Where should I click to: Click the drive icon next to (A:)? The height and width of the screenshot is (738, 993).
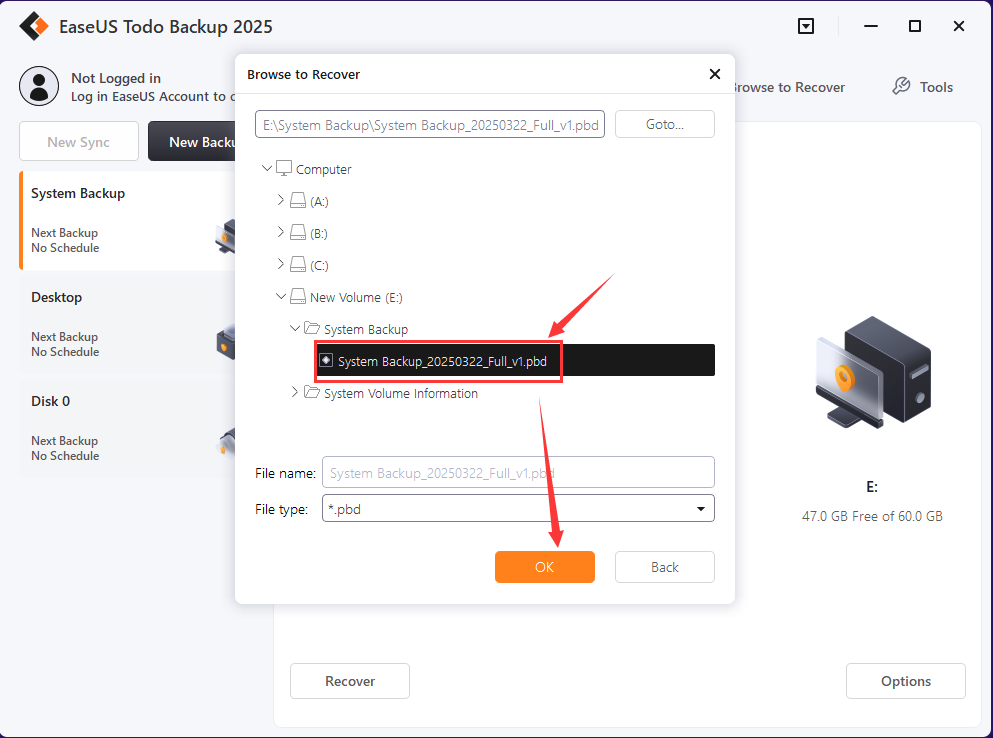298,201
